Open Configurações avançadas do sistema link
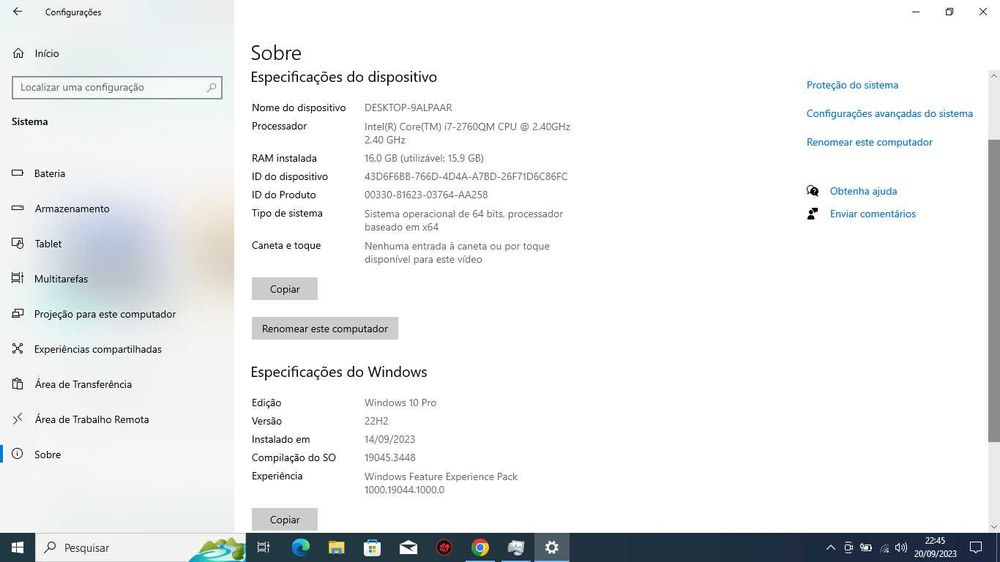 pyautogui.click(x=890, y=114)
